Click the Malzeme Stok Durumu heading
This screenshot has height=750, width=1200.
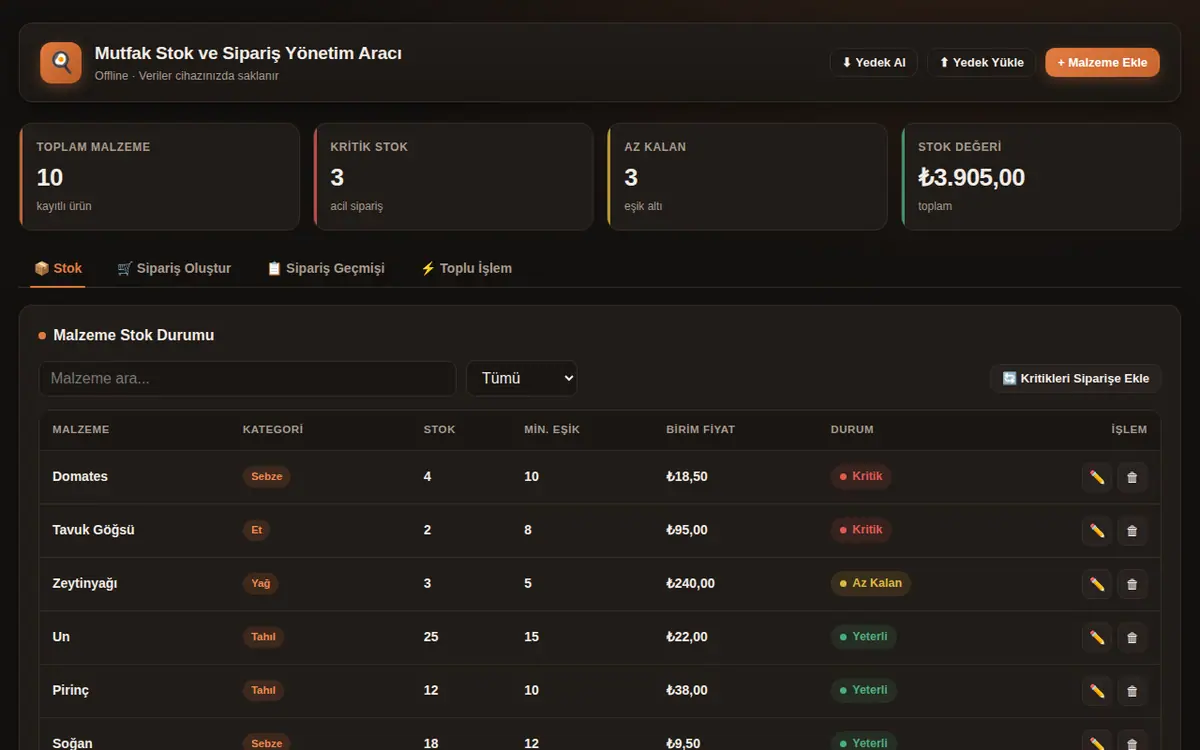click(x=134, y=335)
